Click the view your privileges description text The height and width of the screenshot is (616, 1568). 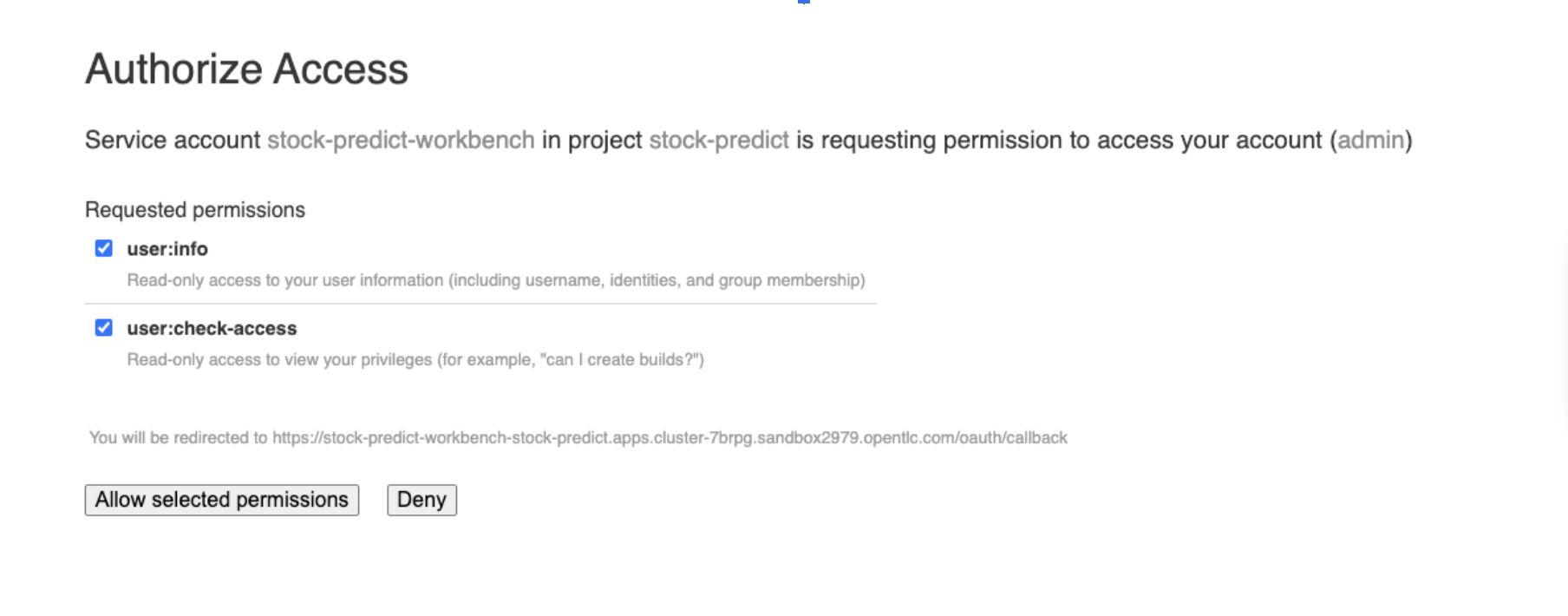(415, 359)
